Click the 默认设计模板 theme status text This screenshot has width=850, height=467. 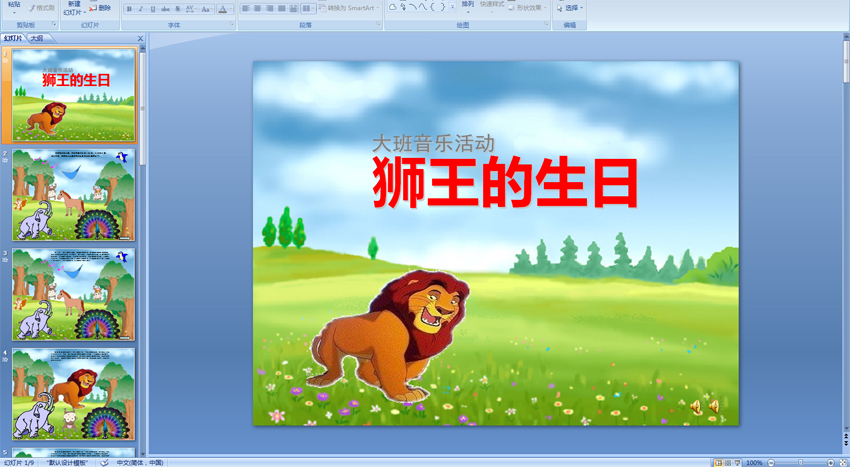click(x=68, y=463)
